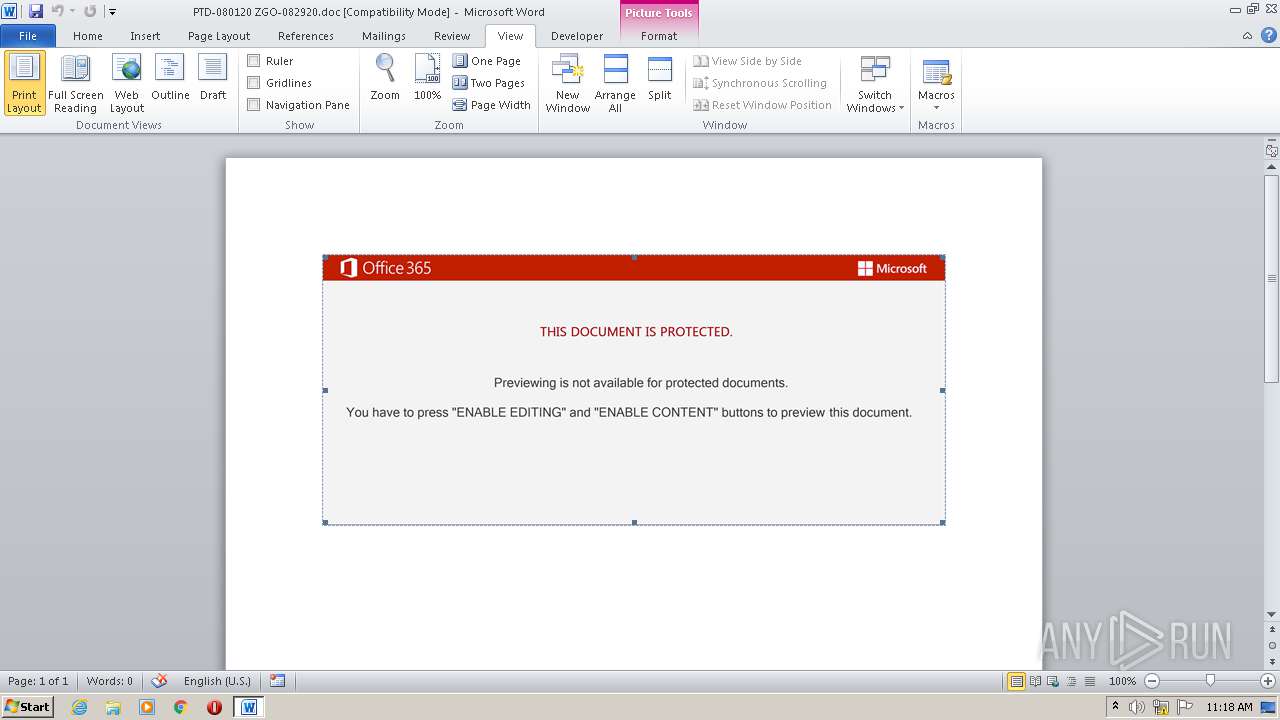
Task: Click the scroll down arrow
Action: (x=1272, y=615)
